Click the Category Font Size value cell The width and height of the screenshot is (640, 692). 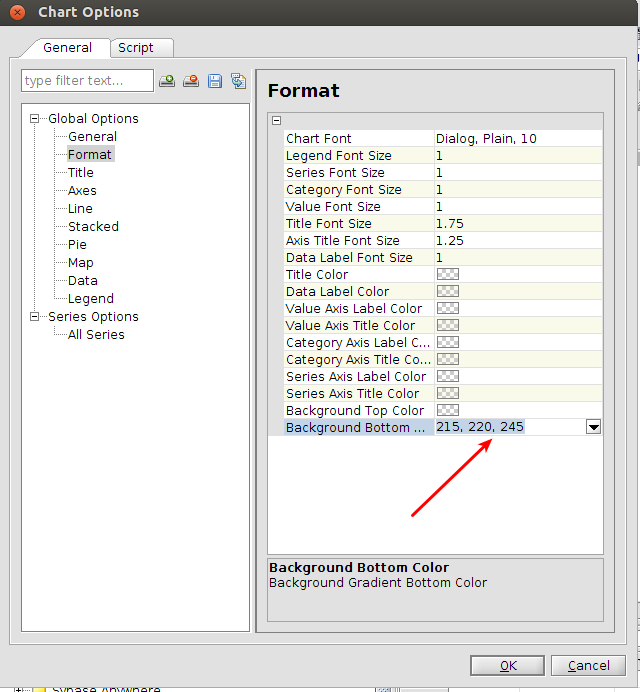pyautogui.click(x=518, y=189)
